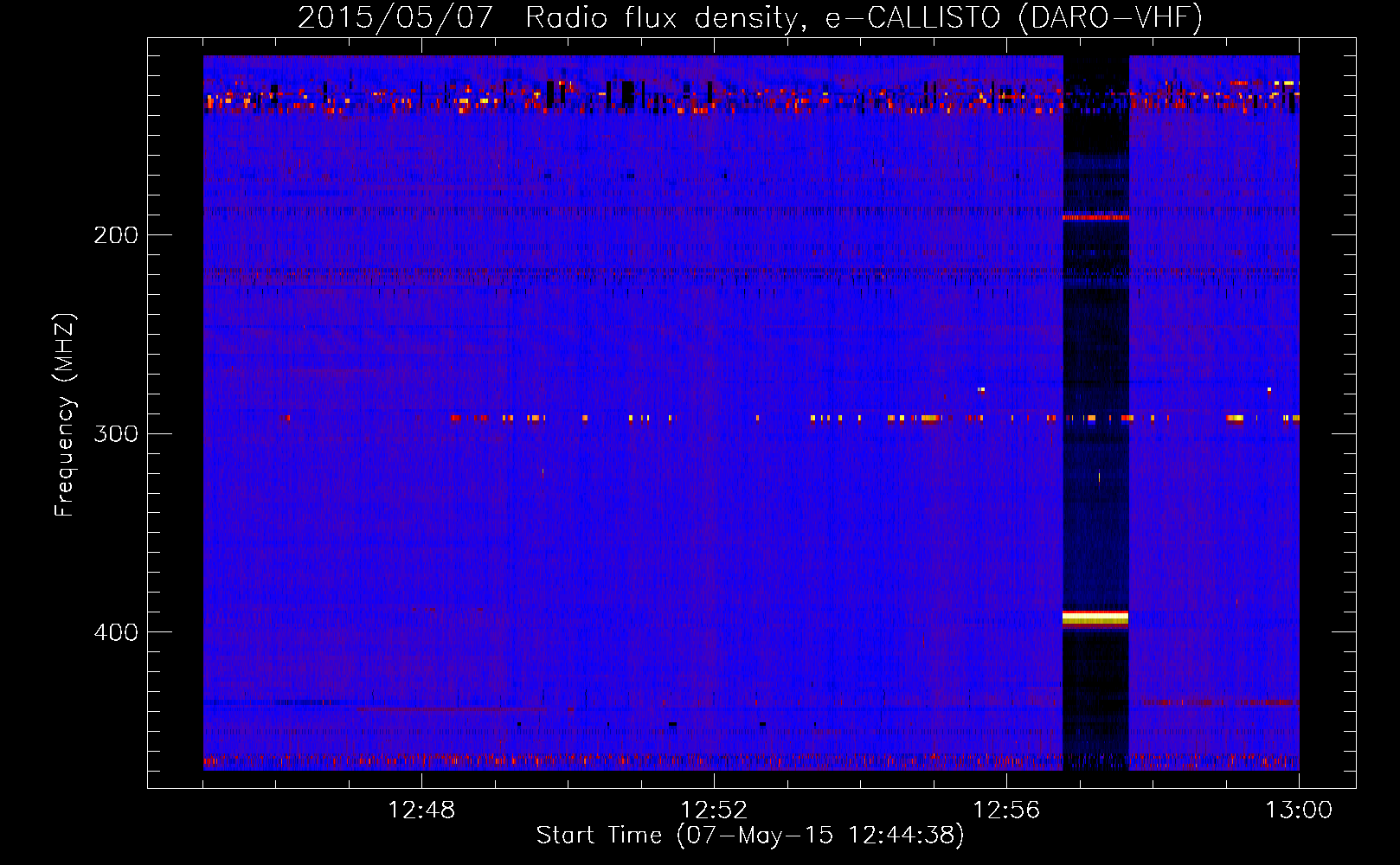Select the 'Frequency (MHZ)' y-axis label
The height and width of the screenshot is (865, 1400).
click(x=65, y=415)
